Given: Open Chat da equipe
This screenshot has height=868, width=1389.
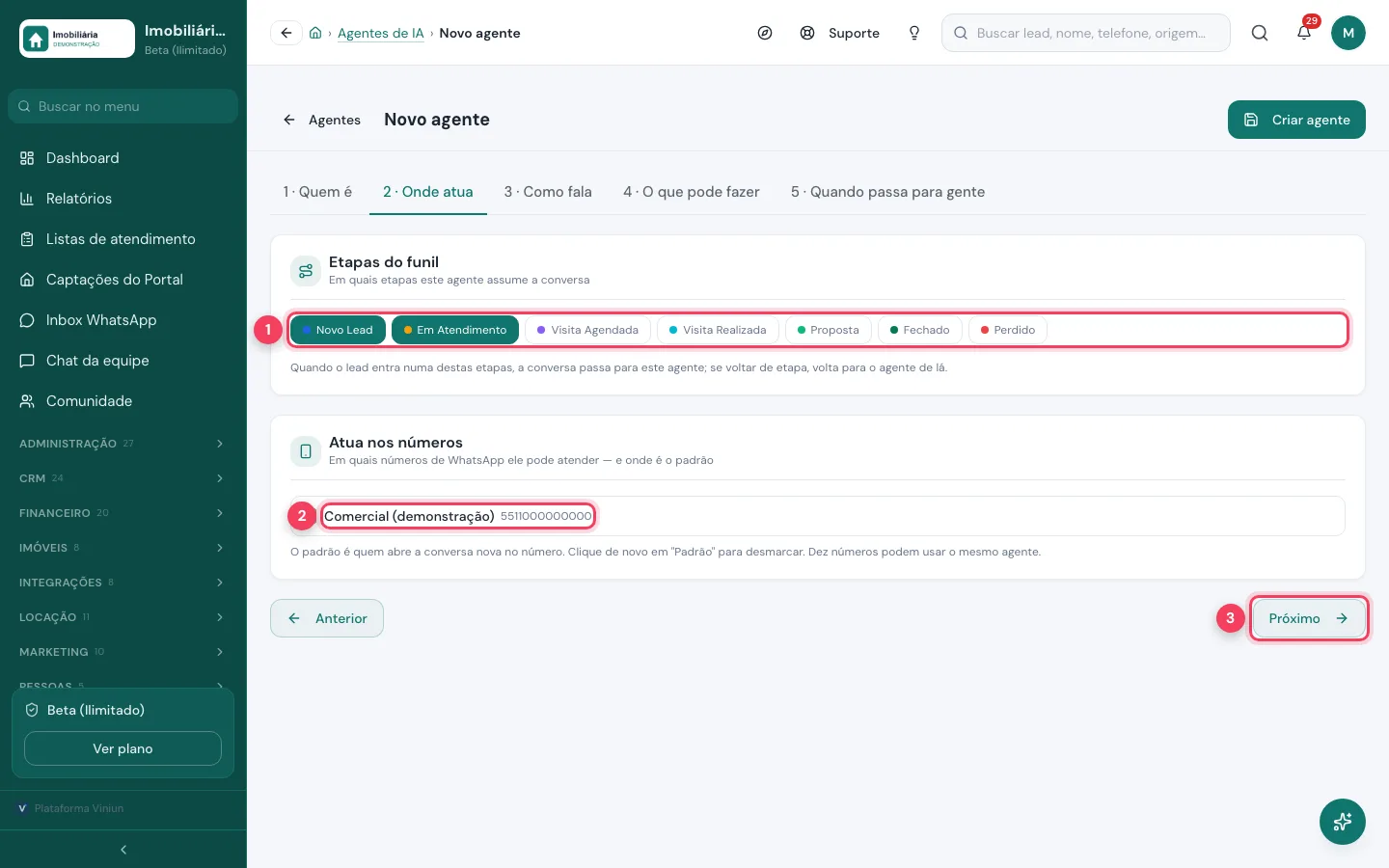Looking at the screenshot, I should click(x=123, y=361).
